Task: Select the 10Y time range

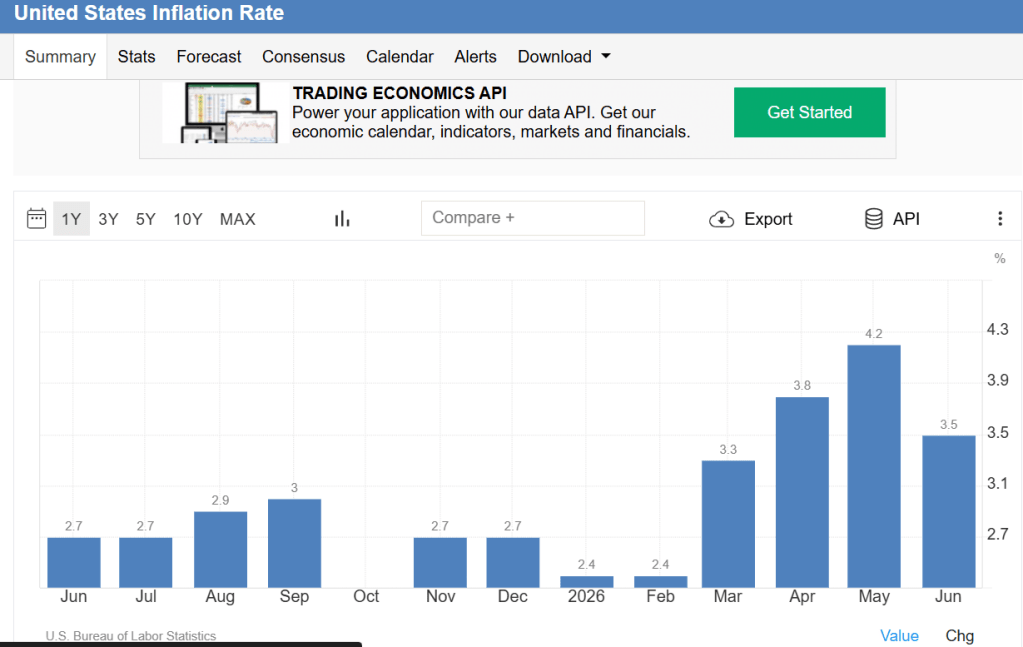Action: (x=188, y=219)
